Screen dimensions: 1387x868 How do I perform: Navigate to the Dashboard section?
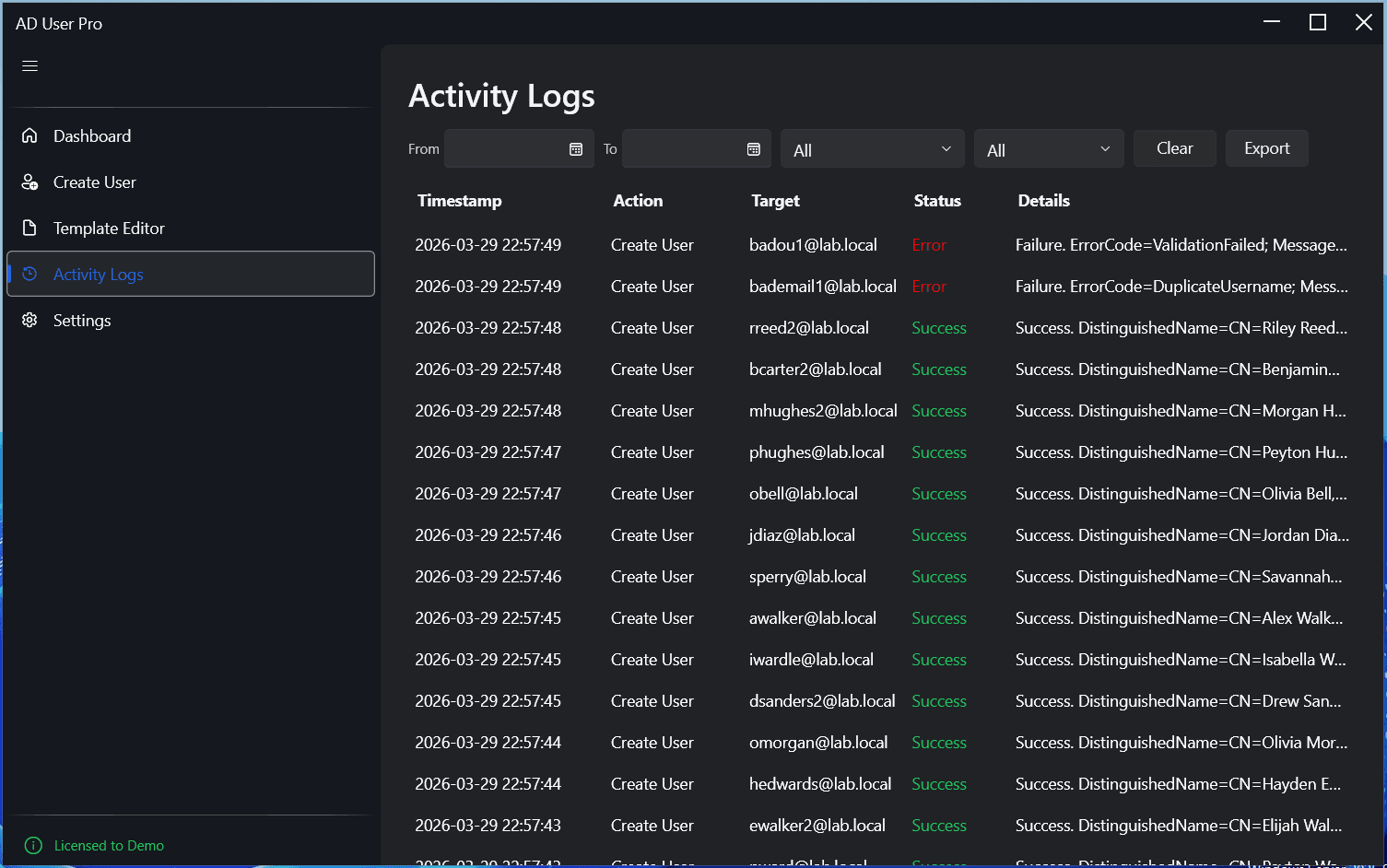tap(92, 135)
